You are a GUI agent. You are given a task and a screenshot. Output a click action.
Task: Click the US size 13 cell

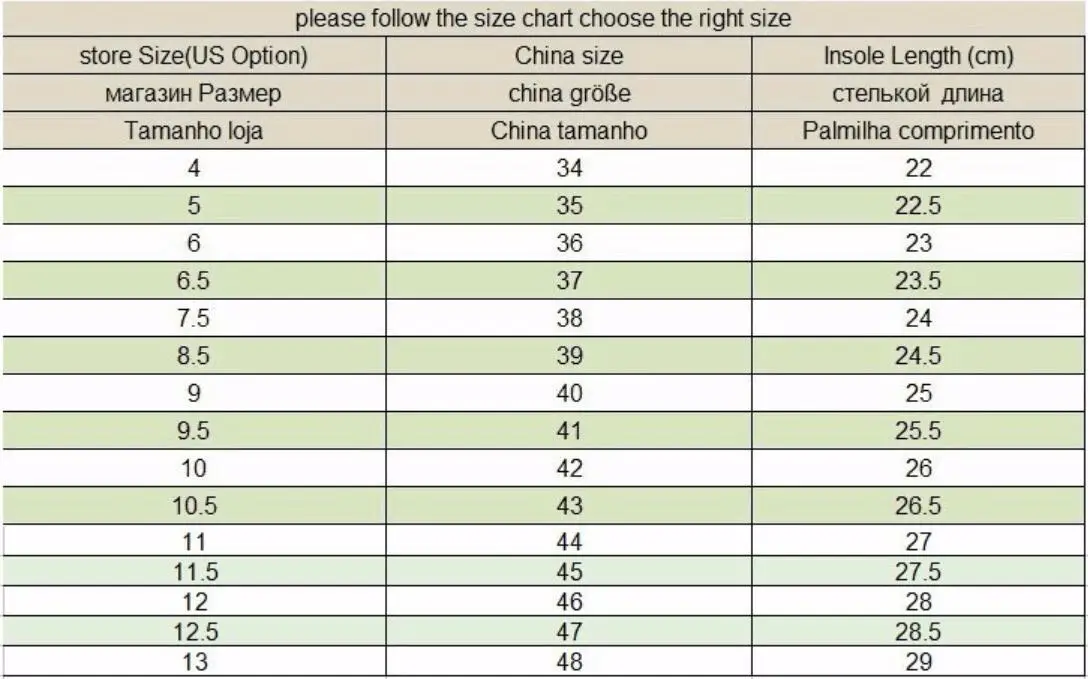194,661
